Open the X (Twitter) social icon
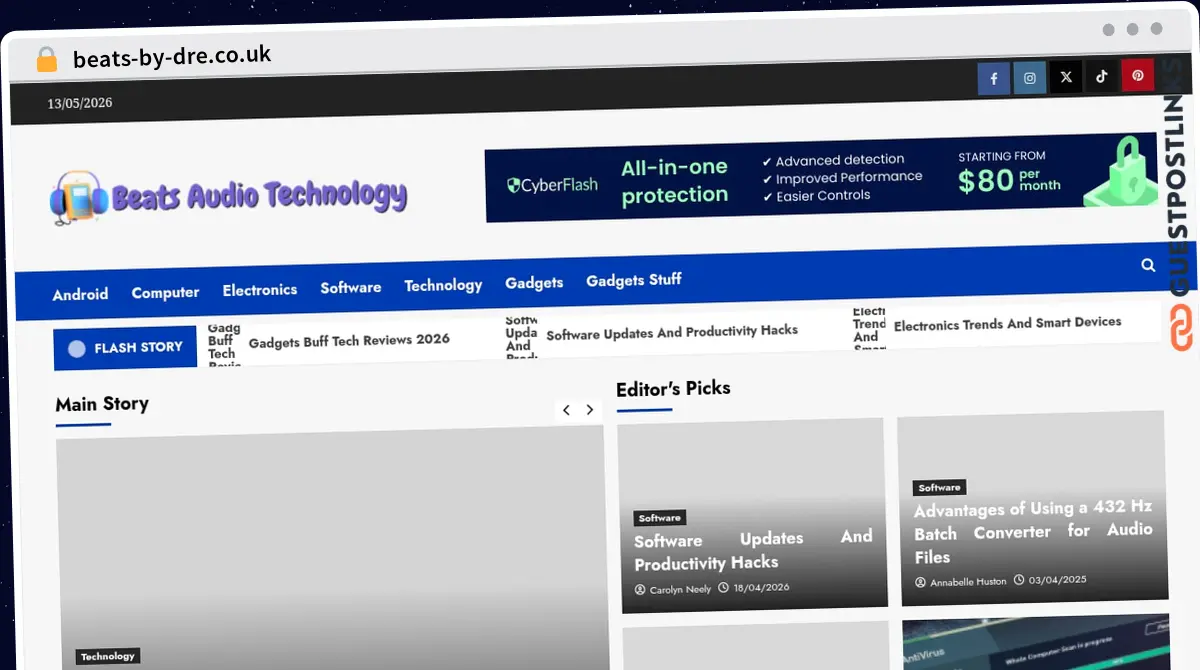Viewport: 1200px width, 670px height. (1065, 77)
